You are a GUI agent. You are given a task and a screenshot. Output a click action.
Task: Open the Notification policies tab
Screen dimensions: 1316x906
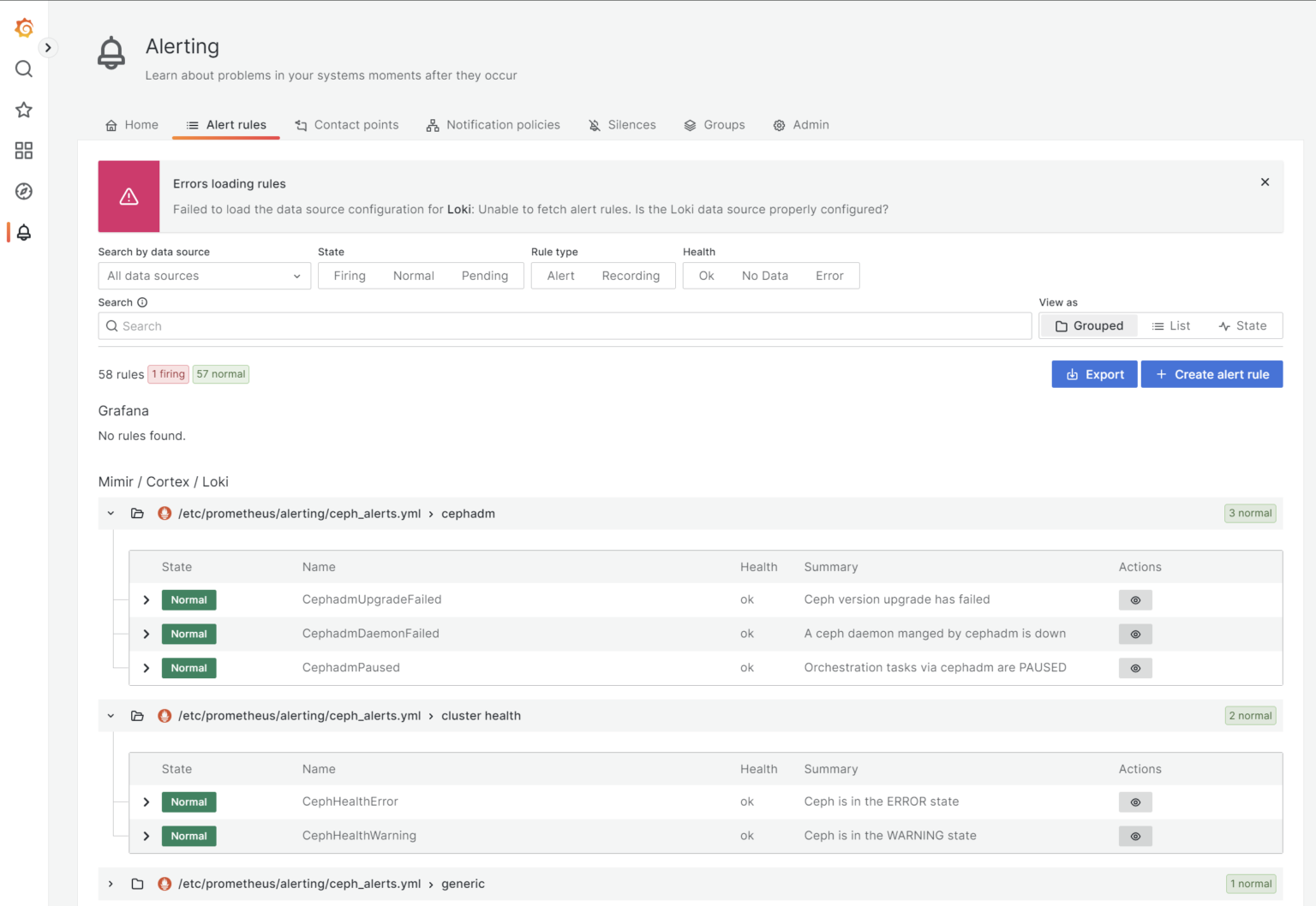tap(493, 125)
